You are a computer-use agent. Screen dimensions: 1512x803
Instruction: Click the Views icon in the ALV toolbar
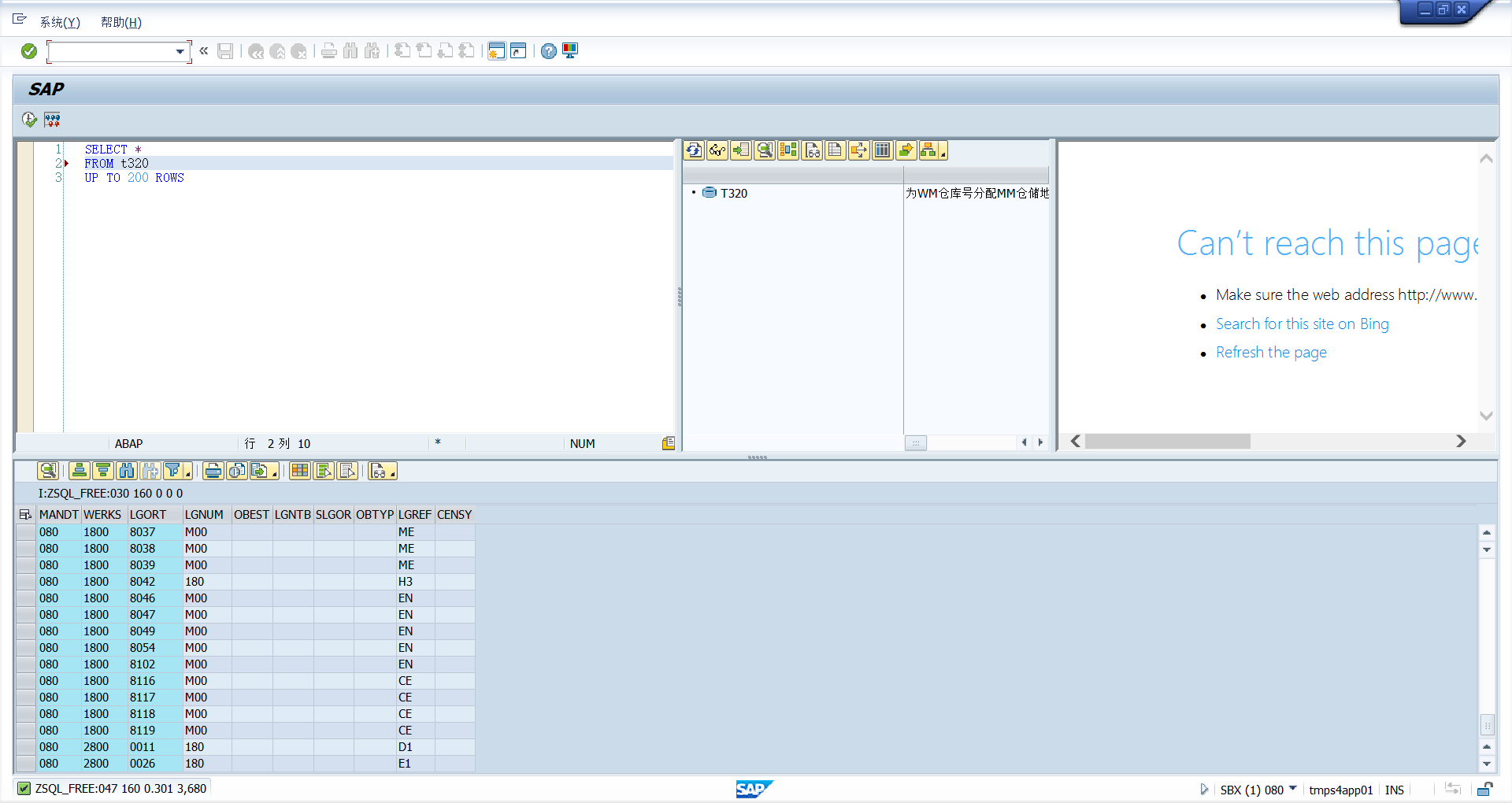[236, 471]
